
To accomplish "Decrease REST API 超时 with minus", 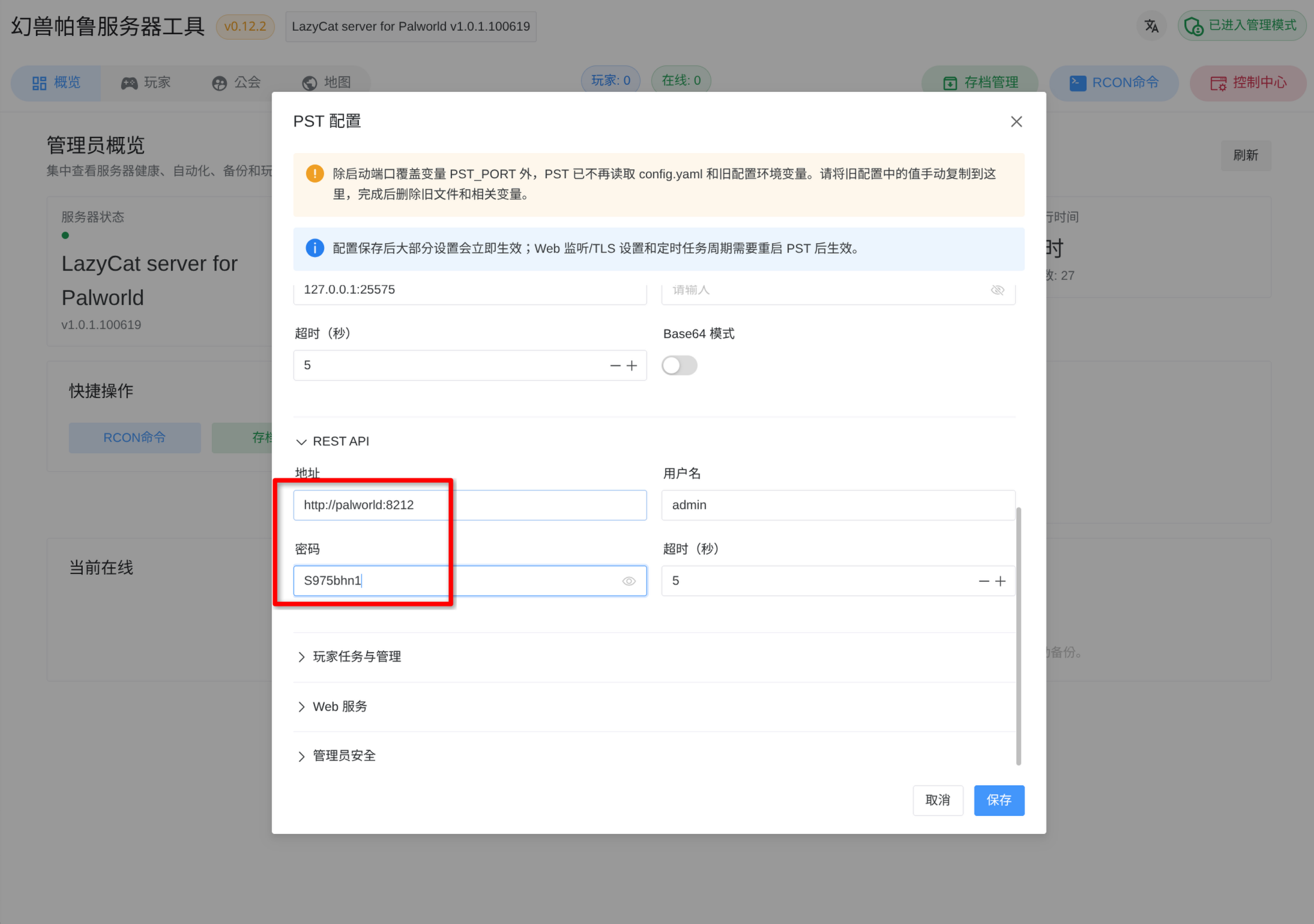I will coord(983,581).
